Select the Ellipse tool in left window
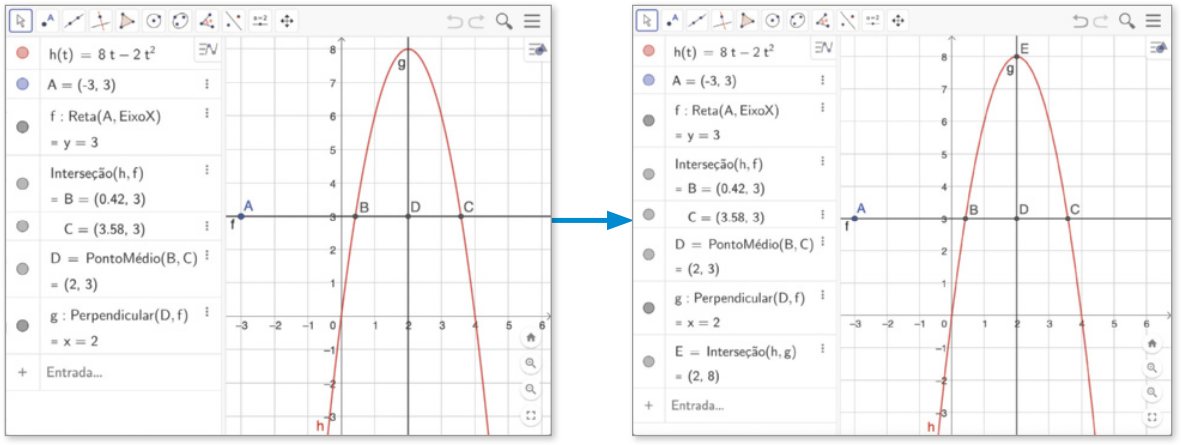This screenshot has width=1181, height=445. tap(179, 21)
